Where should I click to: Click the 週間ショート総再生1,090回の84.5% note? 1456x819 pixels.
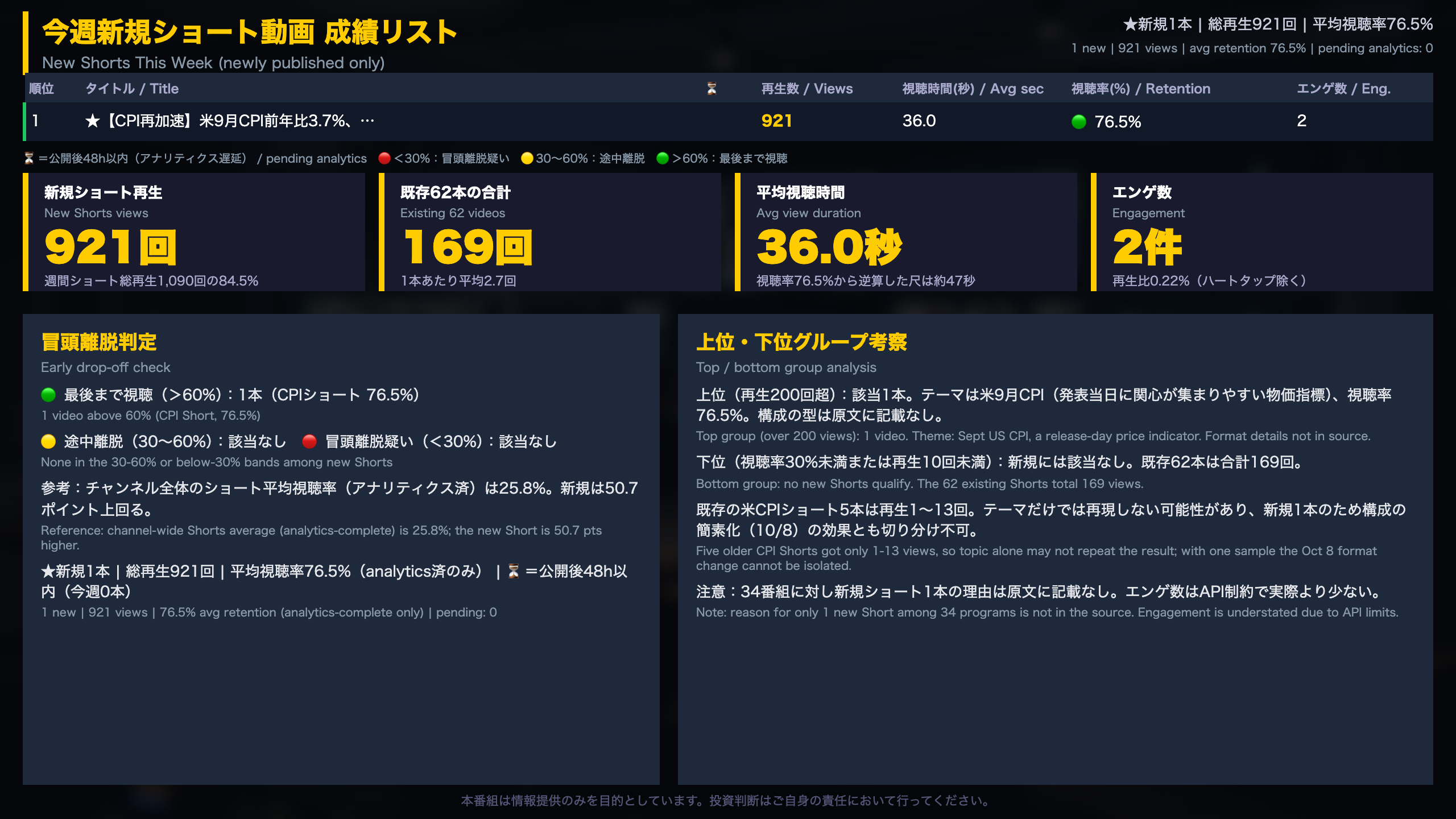(x=151, y=280)
